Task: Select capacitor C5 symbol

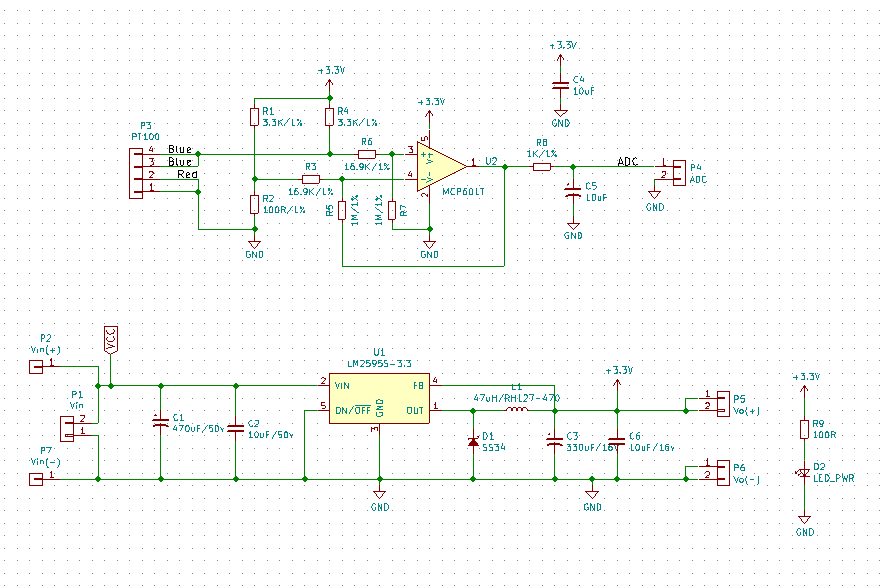Action: (x=572, y=191)
